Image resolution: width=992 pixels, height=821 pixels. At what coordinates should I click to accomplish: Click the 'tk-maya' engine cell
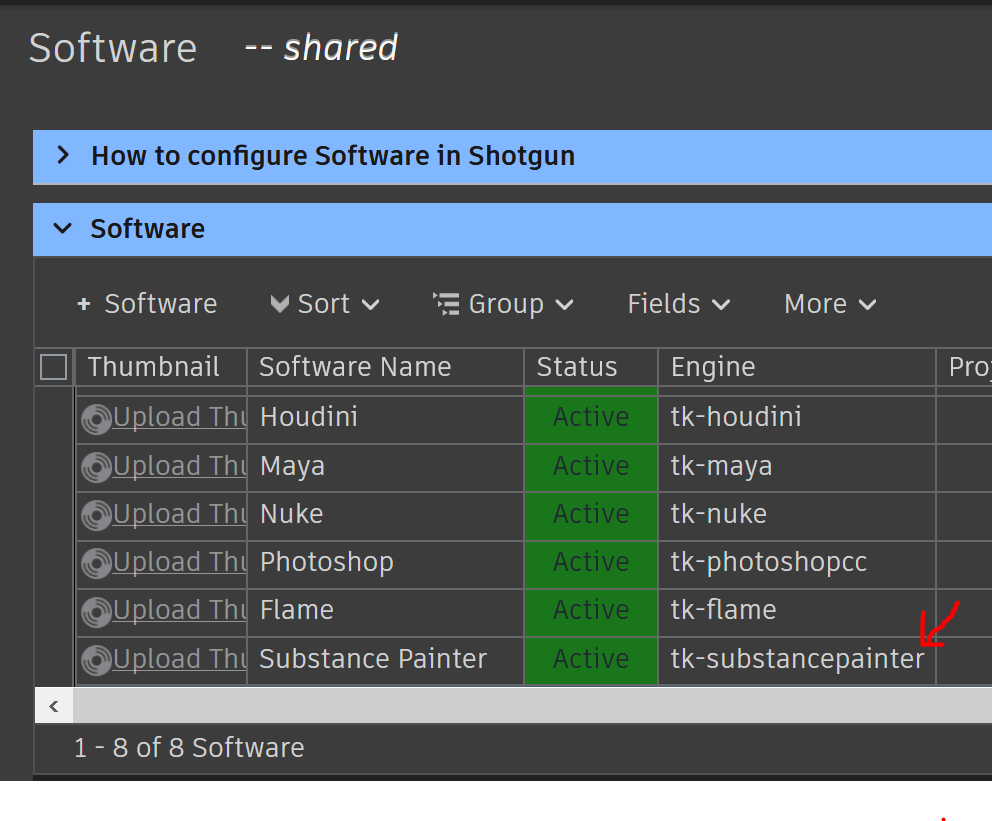[x=797, y=468]
